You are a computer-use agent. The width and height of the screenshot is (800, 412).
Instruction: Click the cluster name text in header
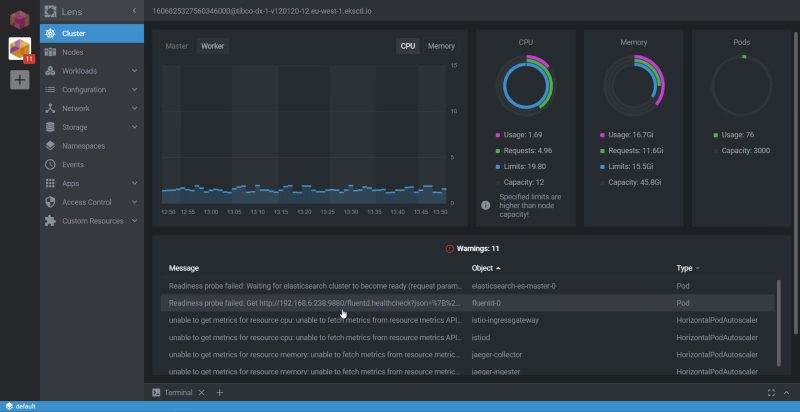262,11
